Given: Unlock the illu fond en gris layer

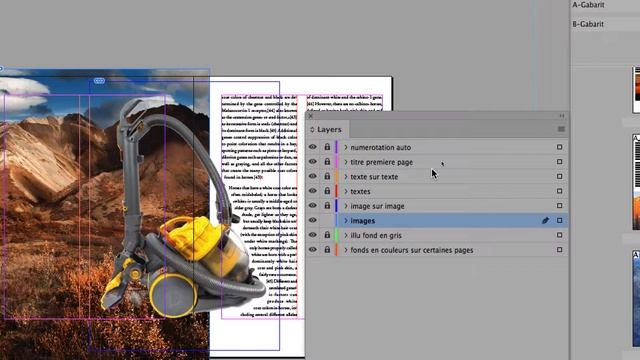Looking at the screenshot, I should coord(327,235).
